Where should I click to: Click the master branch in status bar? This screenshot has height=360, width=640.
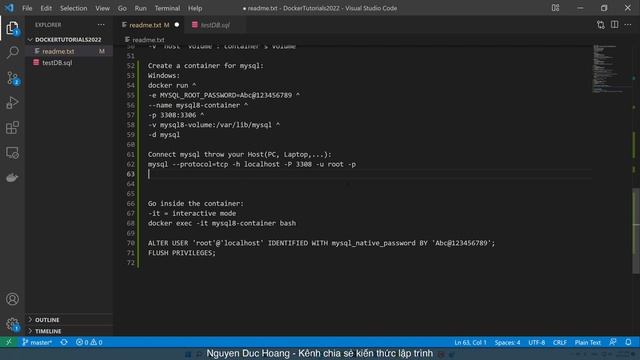37,342
